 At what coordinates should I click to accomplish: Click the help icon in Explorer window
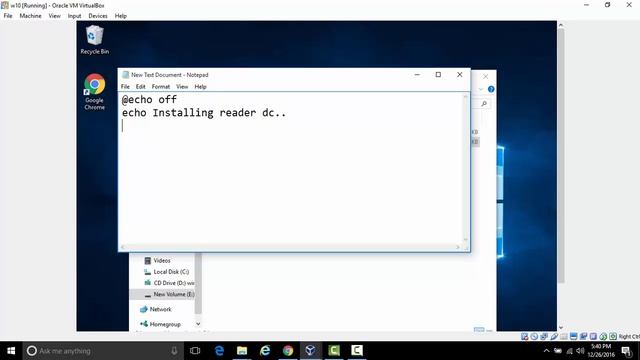click(x=491, y=89)
